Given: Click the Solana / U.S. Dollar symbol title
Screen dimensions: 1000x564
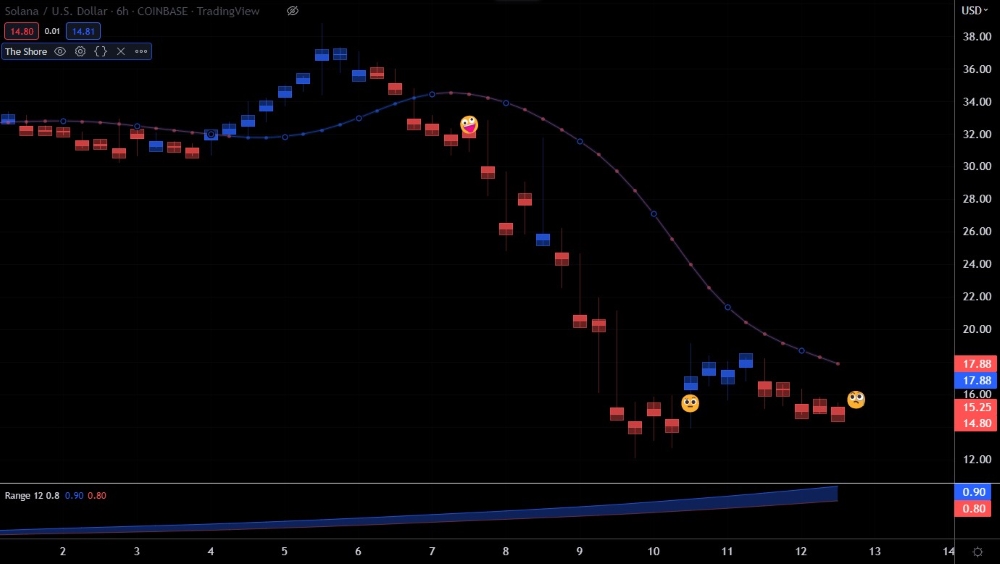Looking at the screenshot, I should 57,11.
